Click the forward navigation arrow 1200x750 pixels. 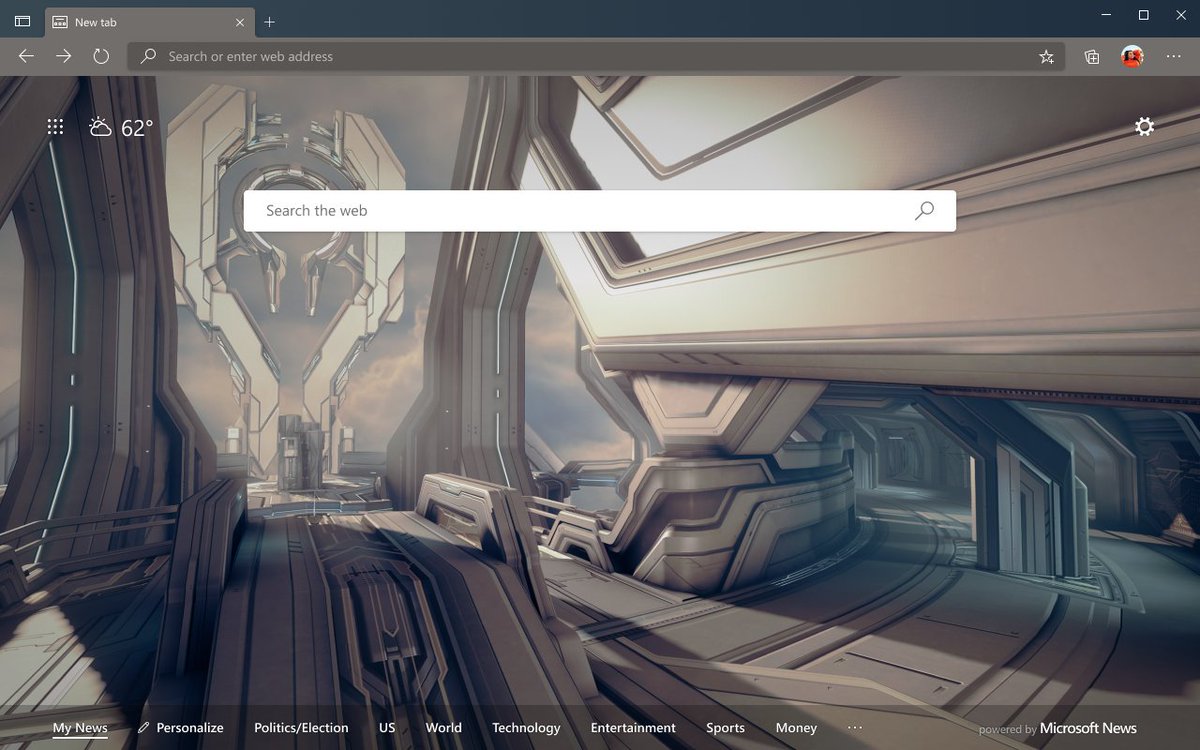[63, 57]
